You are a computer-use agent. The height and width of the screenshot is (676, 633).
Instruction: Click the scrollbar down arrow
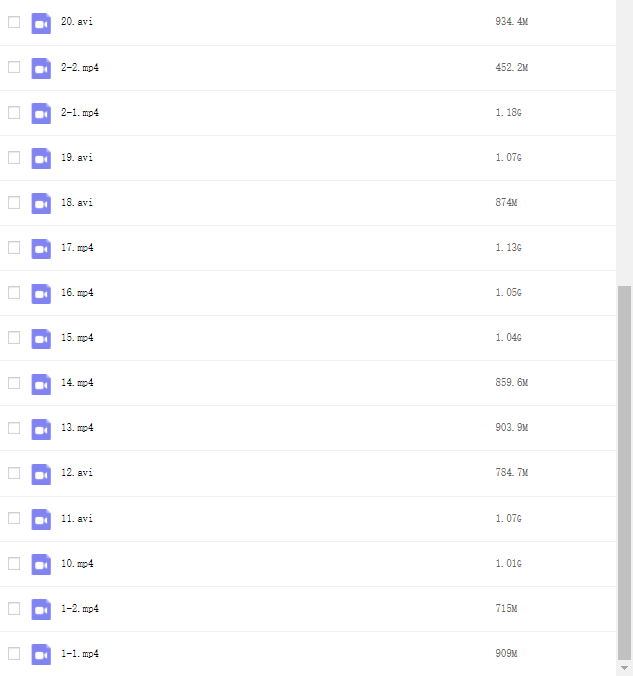pos(624,667)
